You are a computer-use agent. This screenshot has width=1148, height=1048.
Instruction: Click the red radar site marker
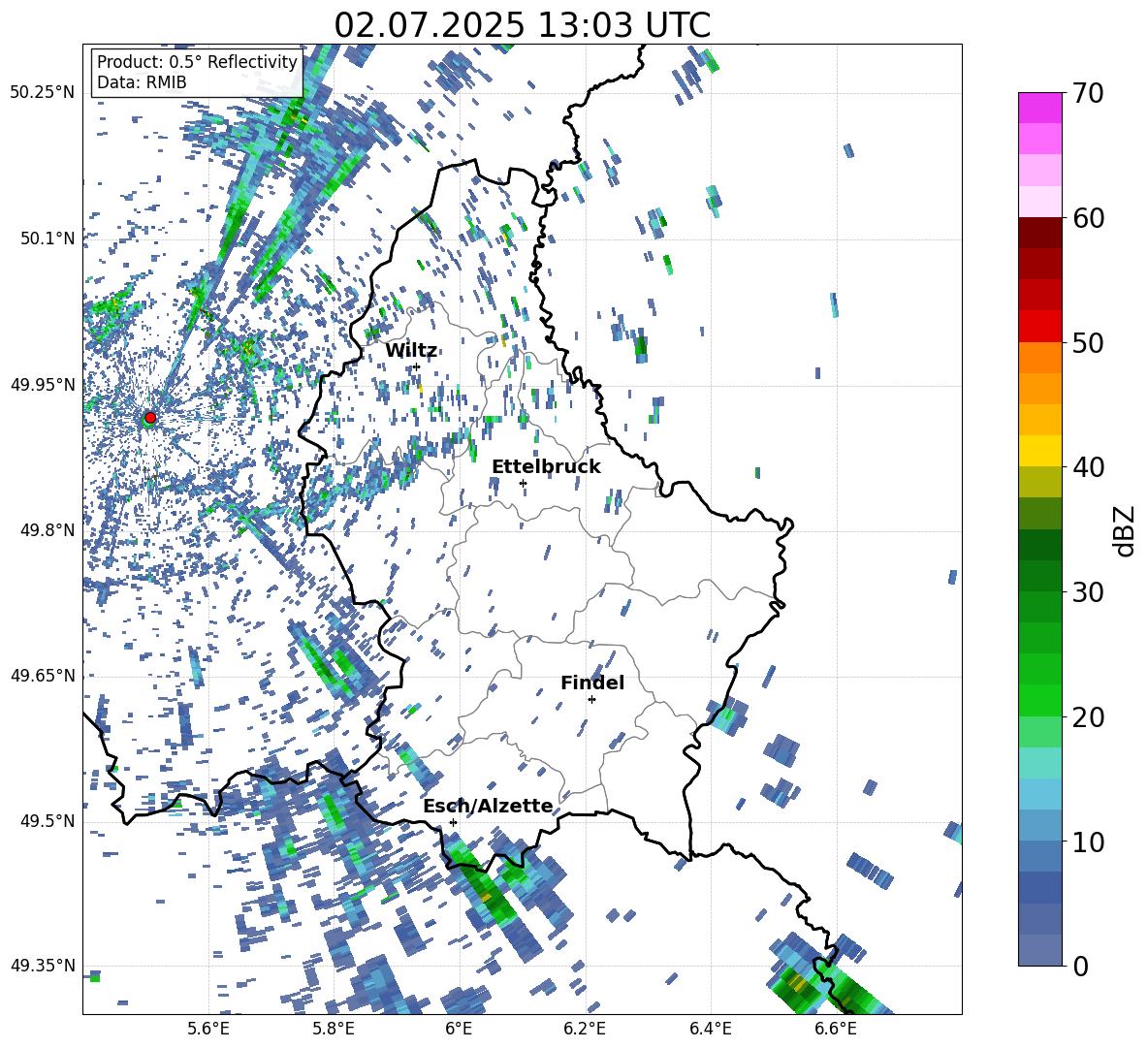(x=150, y=418)
